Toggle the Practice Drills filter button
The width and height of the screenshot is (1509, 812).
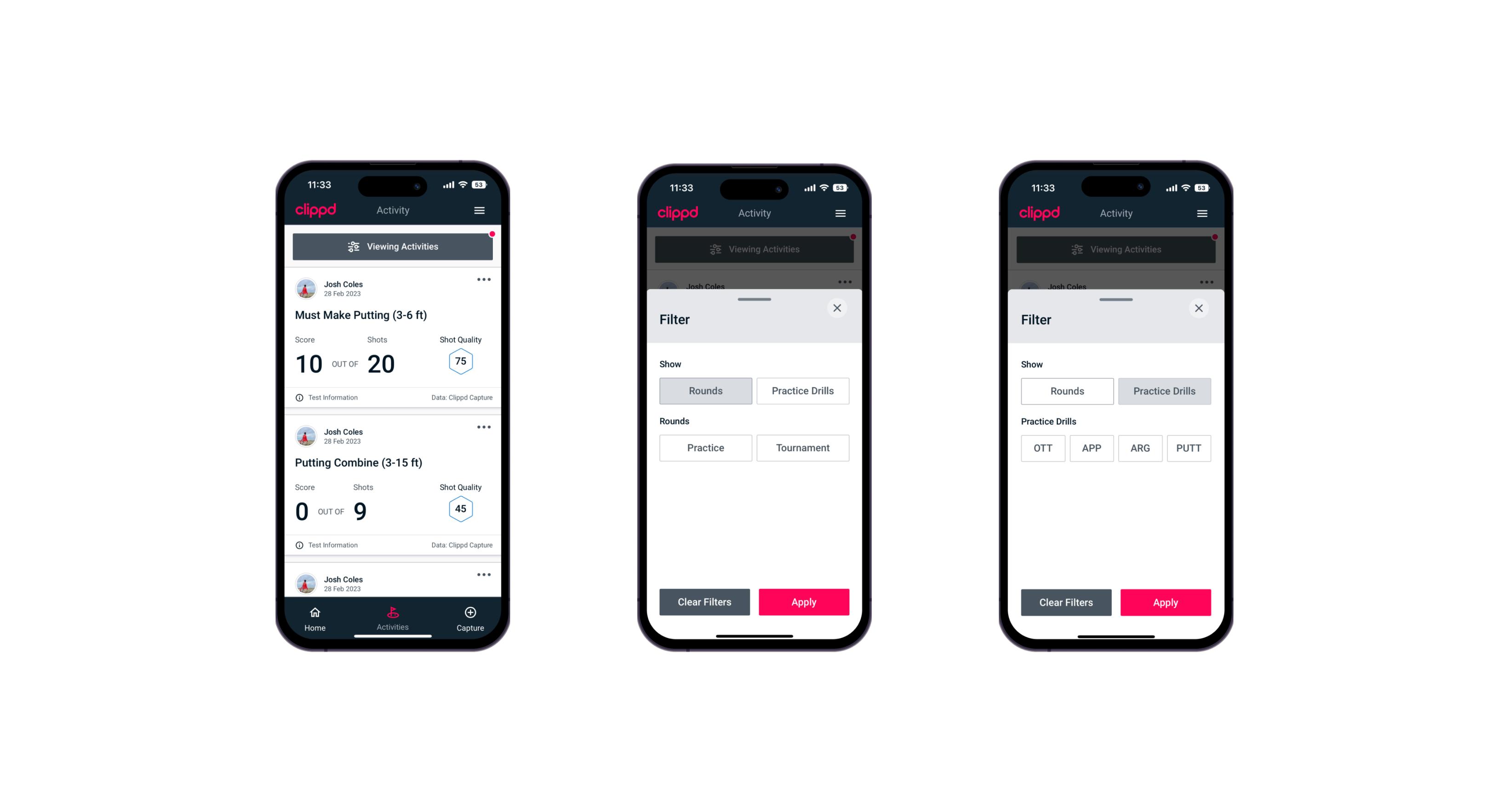[x=802, y=391]
